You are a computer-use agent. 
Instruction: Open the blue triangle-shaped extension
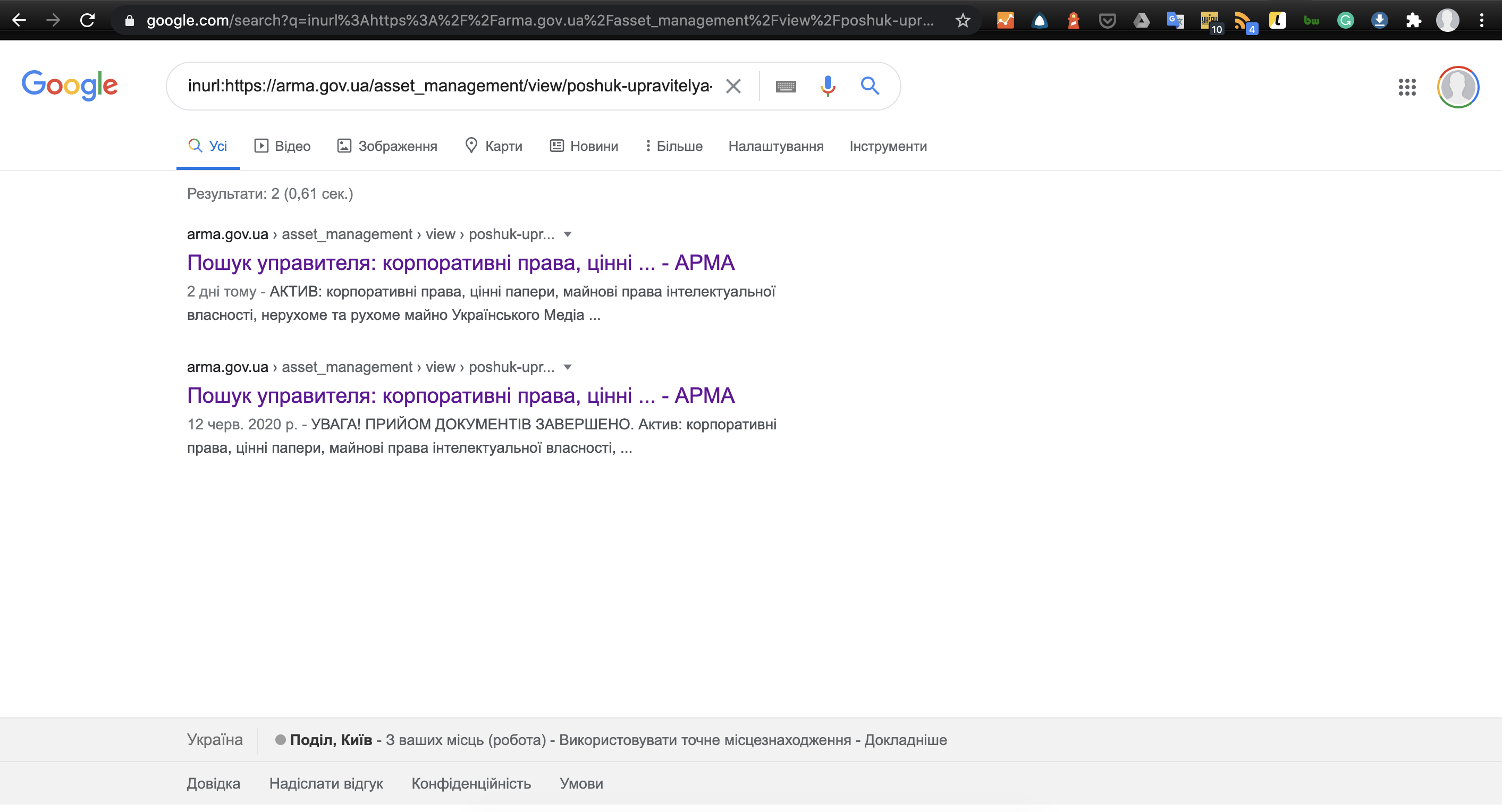click(1040, 21)
